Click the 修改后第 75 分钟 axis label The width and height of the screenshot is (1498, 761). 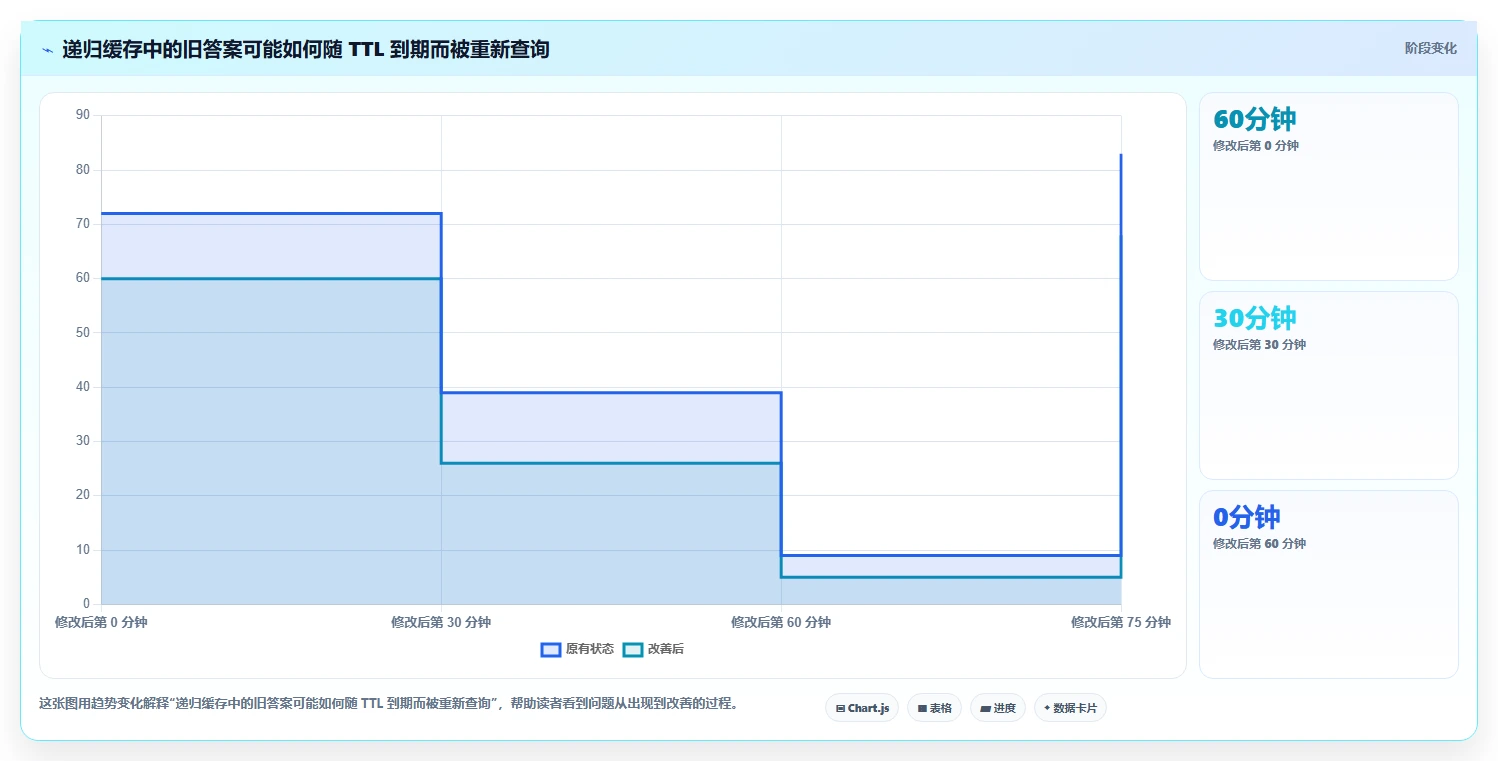click(x=1121, y=622)
